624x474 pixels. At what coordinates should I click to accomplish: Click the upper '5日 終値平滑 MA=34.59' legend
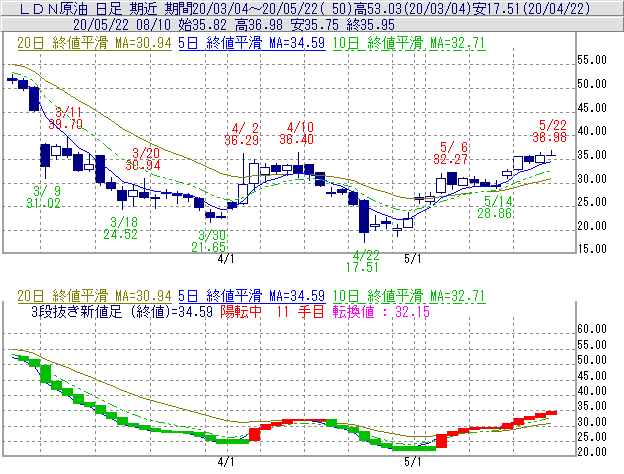(252, 43)
